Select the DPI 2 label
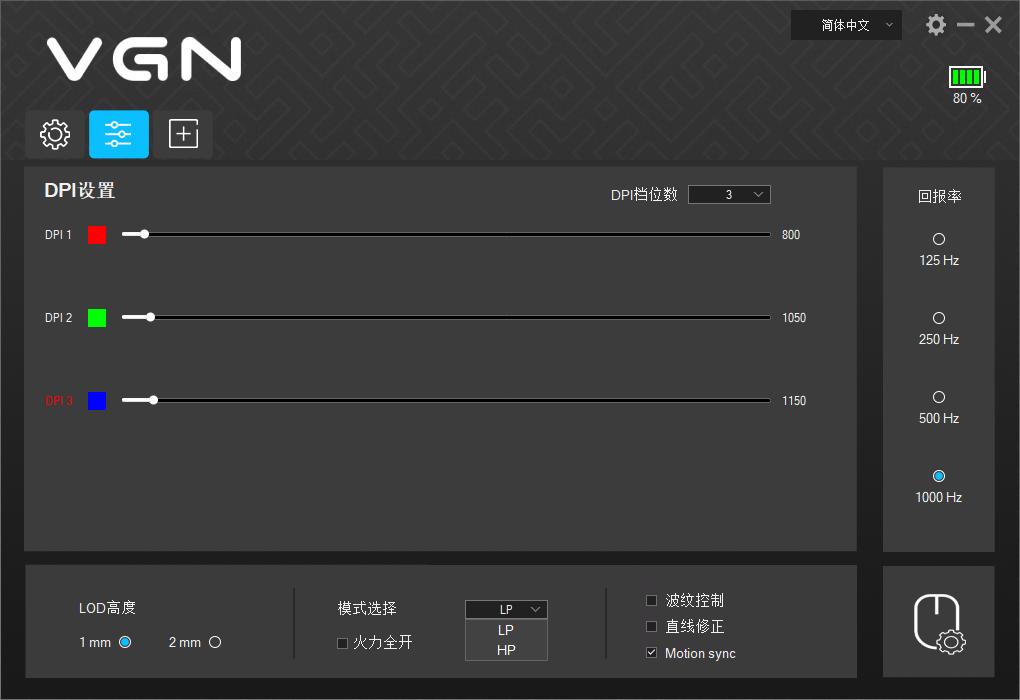The image size is (1020, 700). tap(59, 318)
